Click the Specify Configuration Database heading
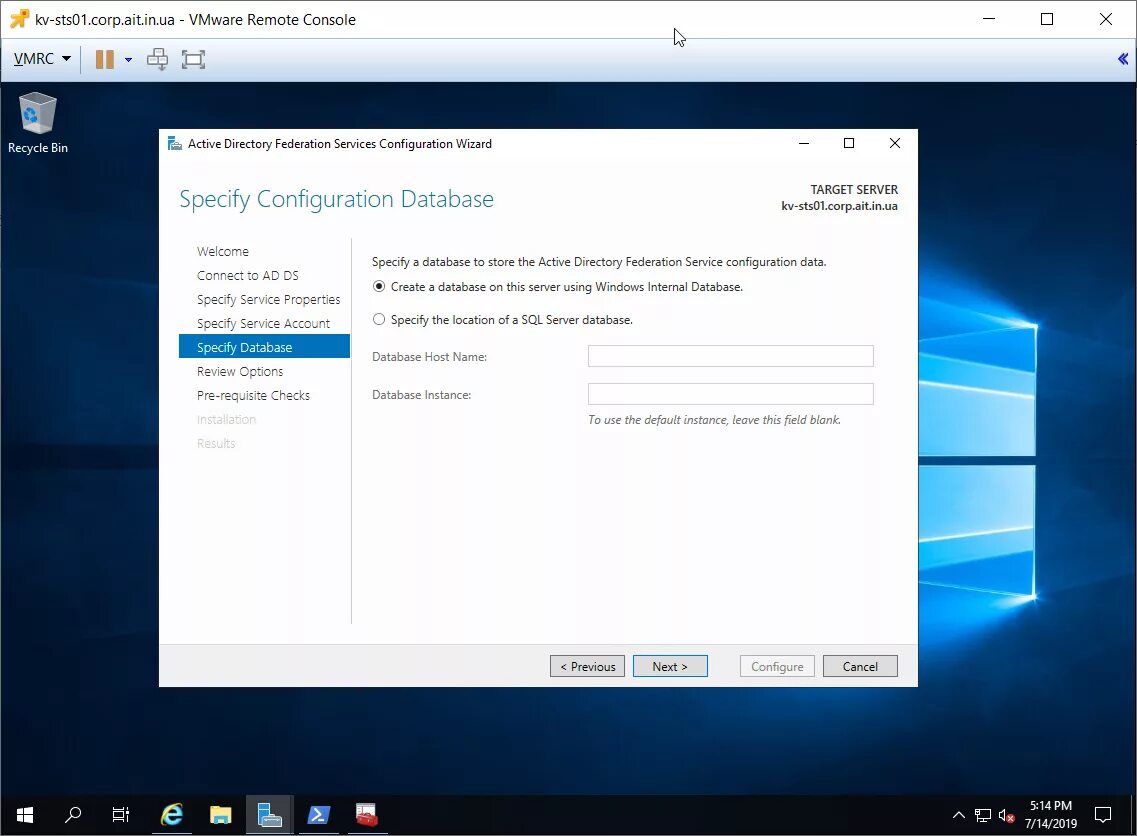 (x=336, y=199)
